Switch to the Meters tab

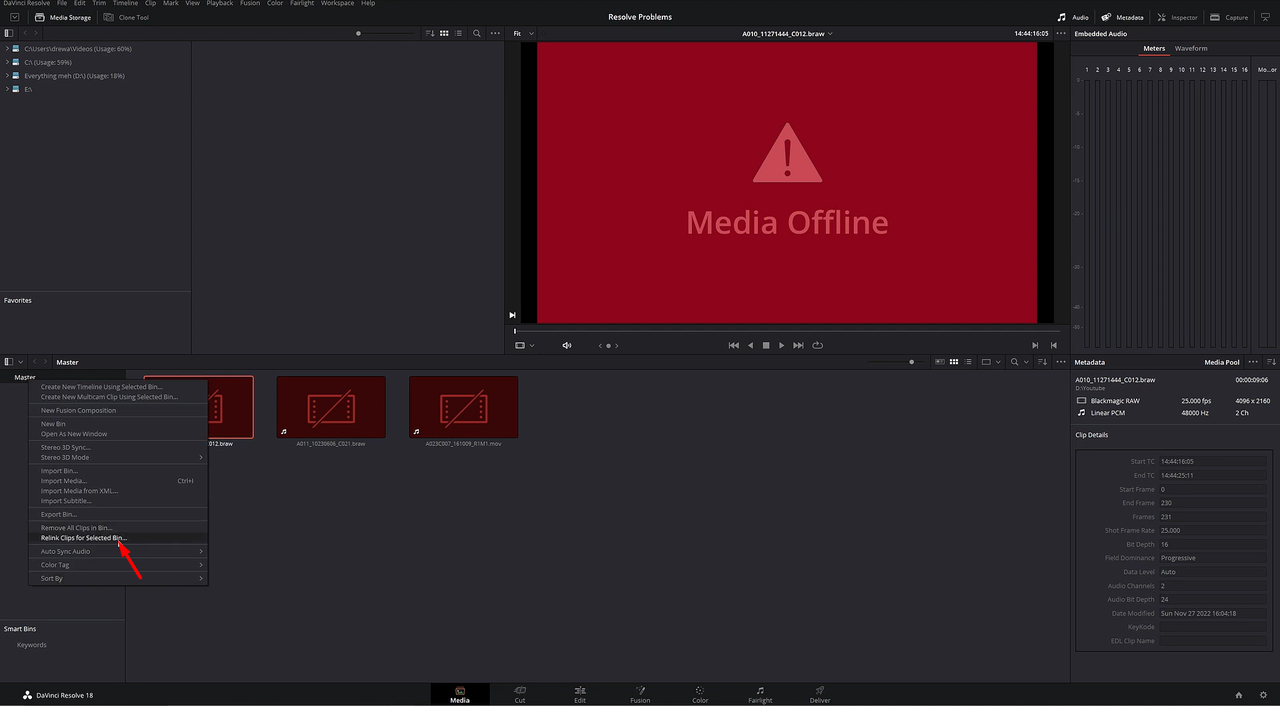click(x=1154, y=48)
